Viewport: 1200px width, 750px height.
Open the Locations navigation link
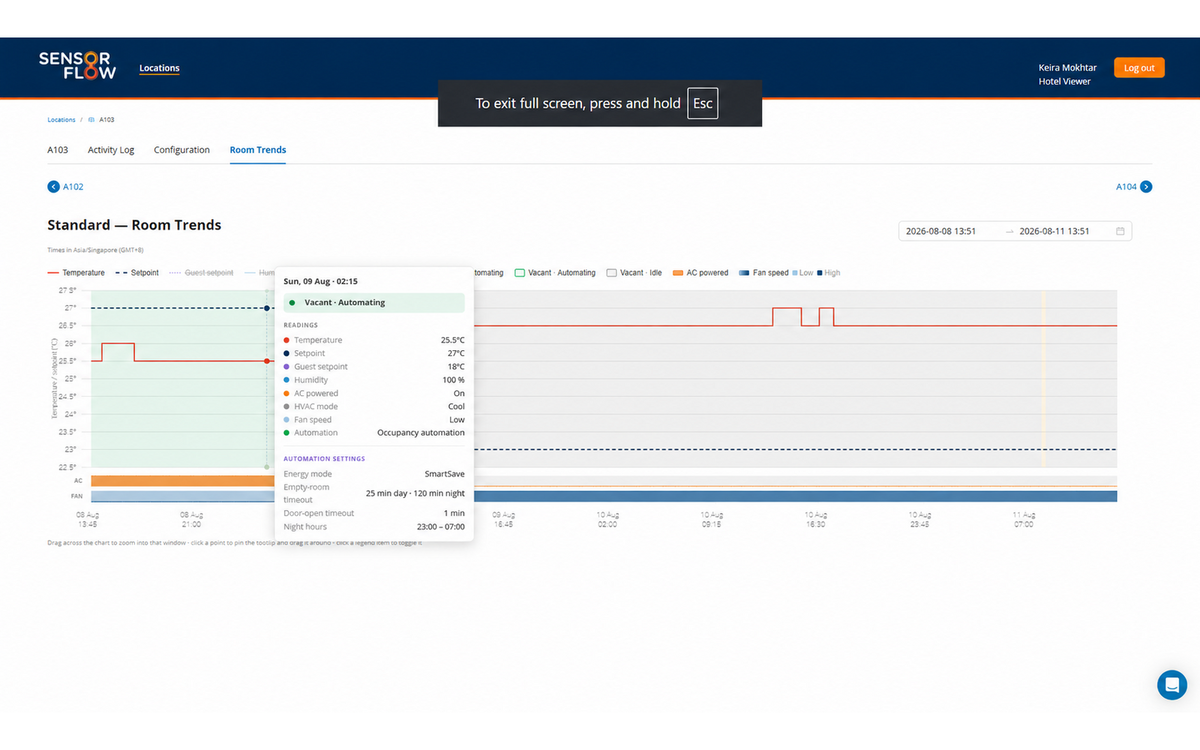pos(159,68)
